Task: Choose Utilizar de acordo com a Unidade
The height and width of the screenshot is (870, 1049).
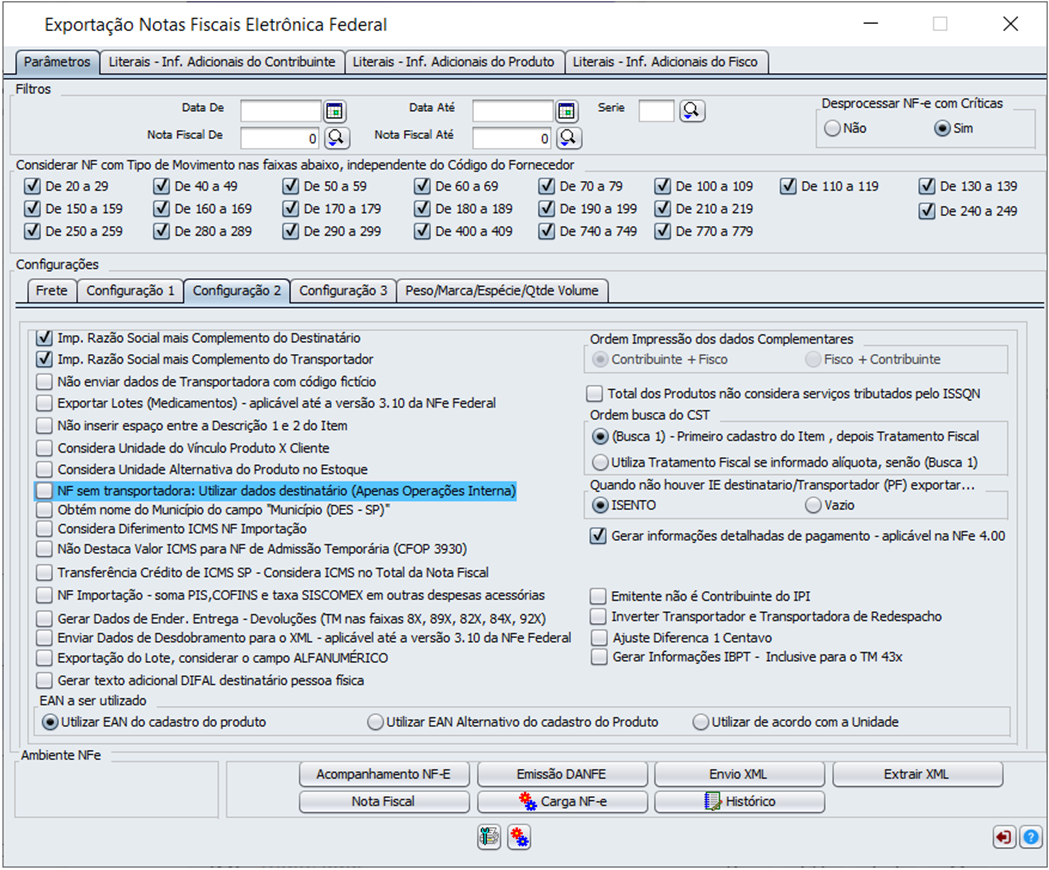Action: pos(700,722)
